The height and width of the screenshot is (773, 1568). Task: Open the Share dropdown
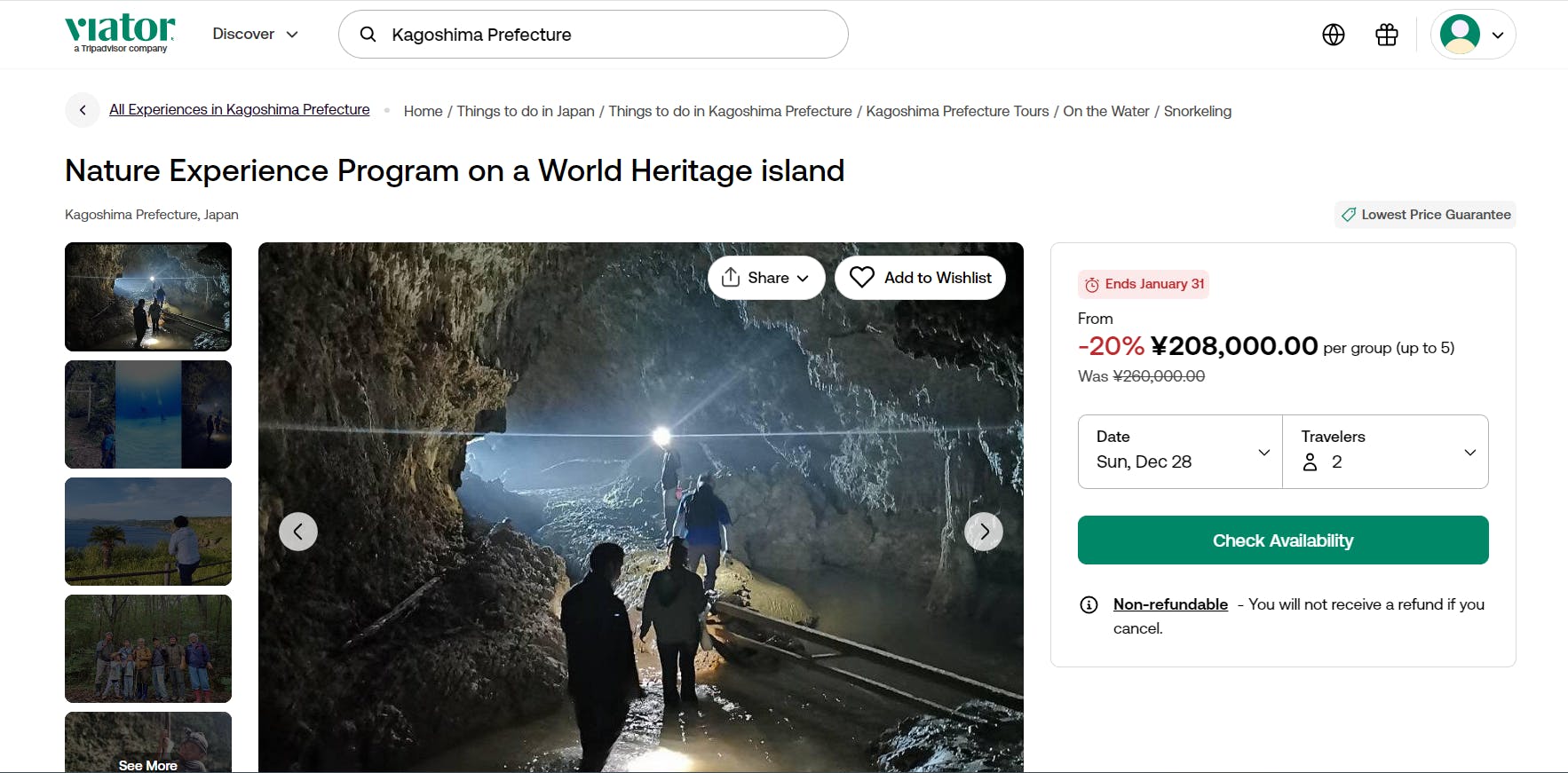(x=765, y=278)
